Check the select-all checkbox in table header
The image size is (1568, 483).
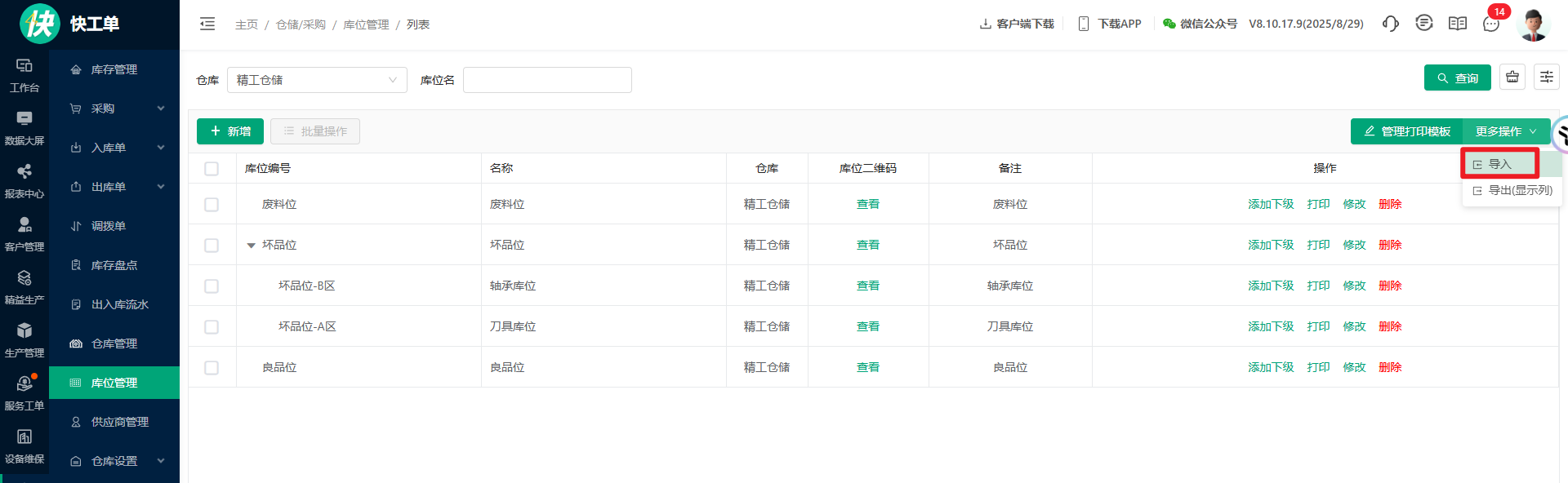(x=212, y=169)
